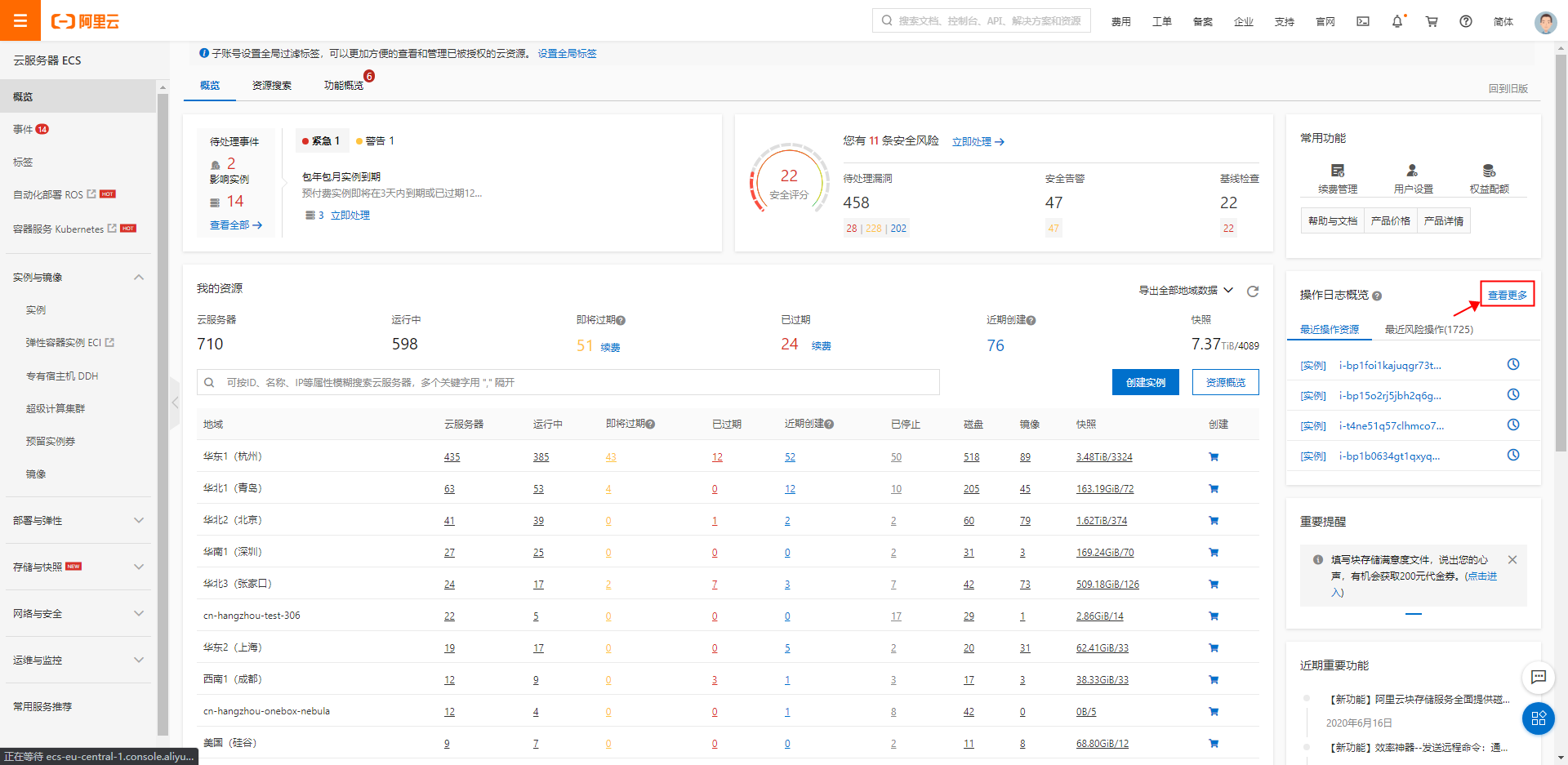The width and height of the screenshot is (1568, 765).
Task: Click 435 servers count for 华东1（杭州）
Action: pyautogui.click(x=452, y=457)
